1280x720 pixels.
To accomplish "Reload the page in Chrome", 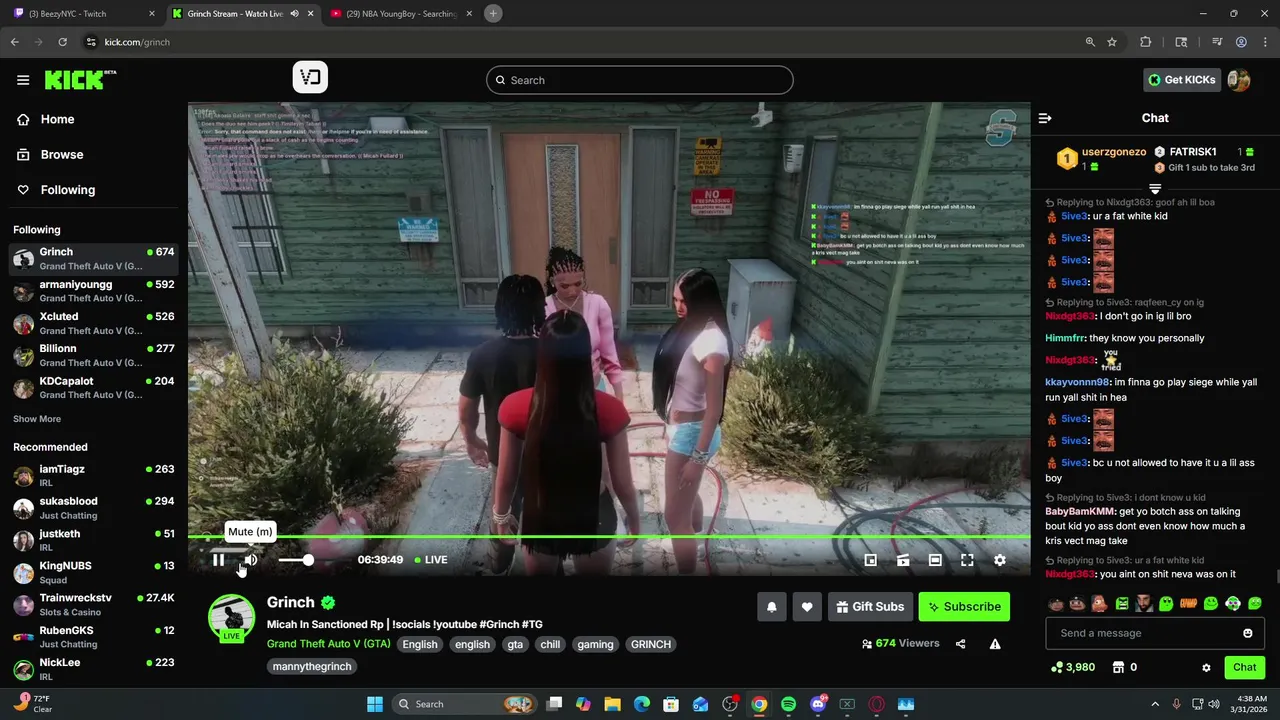I will (x=62, y=42).
